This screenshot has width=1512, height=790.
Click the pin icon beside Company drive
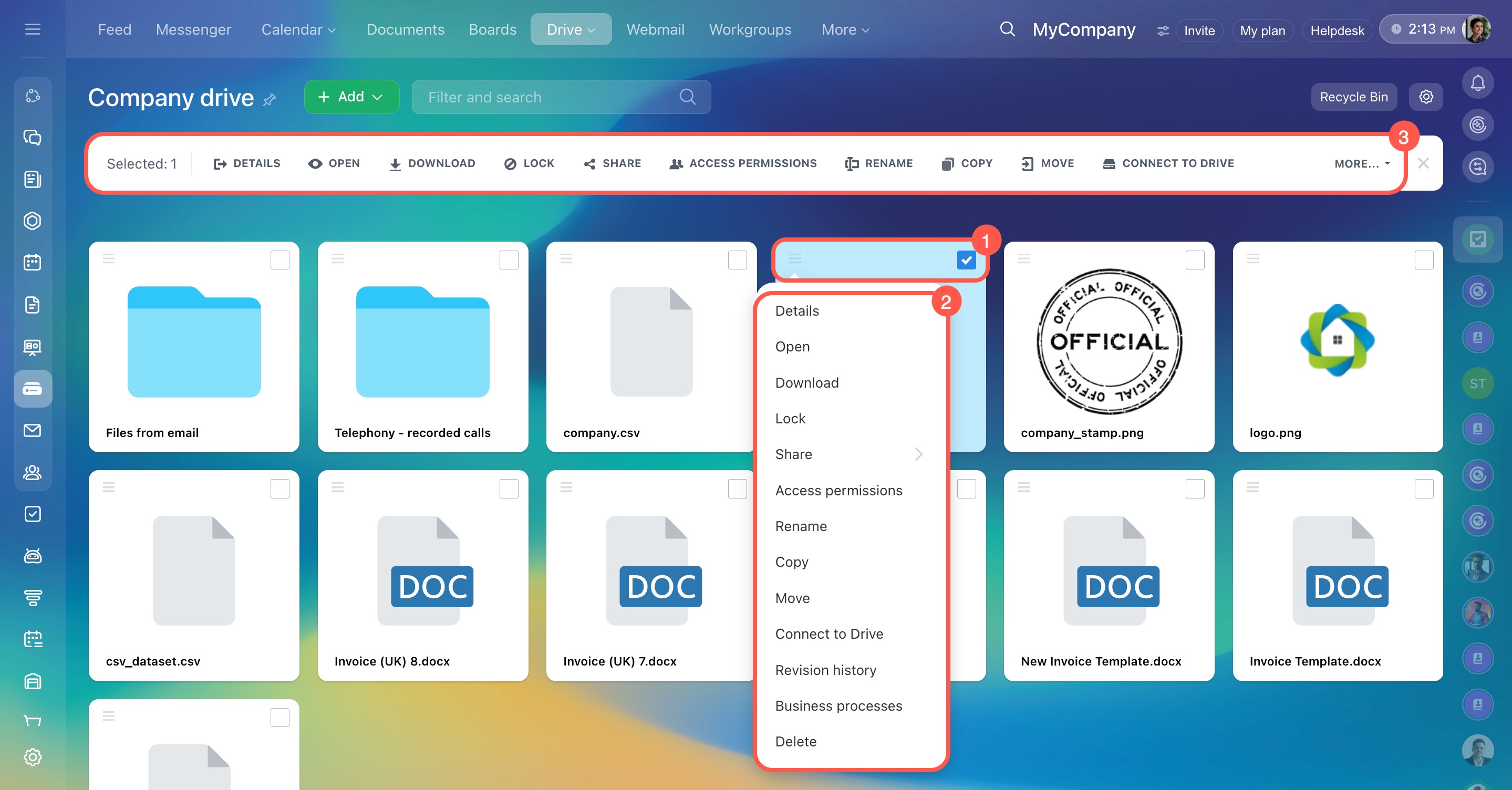coord(270,100)
